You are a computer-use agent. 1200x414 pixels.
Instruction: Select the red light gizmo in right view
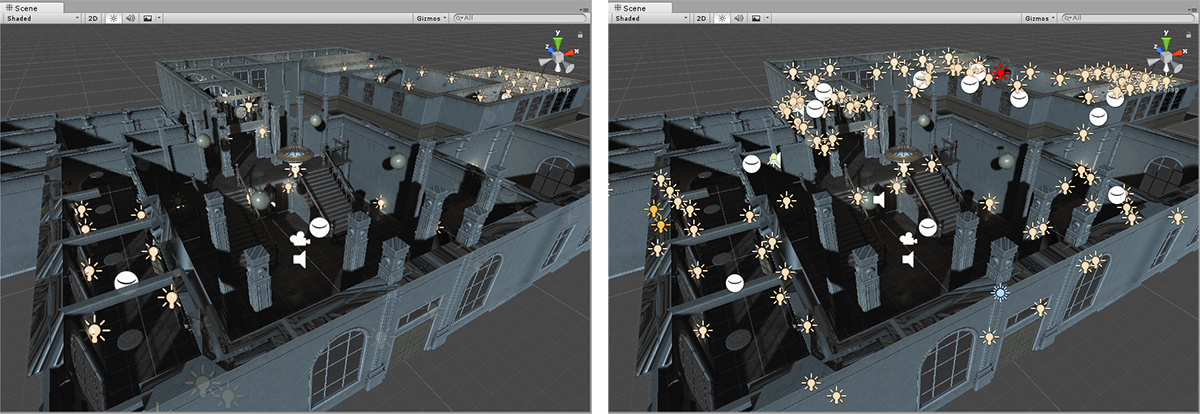[x=1003, y=72]
